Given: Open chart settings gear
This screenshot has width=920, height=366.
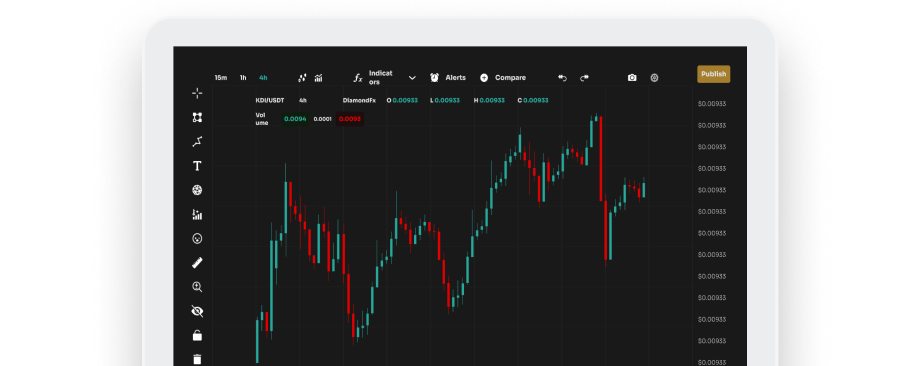Looking at the screenshot, I should [655, 77].
